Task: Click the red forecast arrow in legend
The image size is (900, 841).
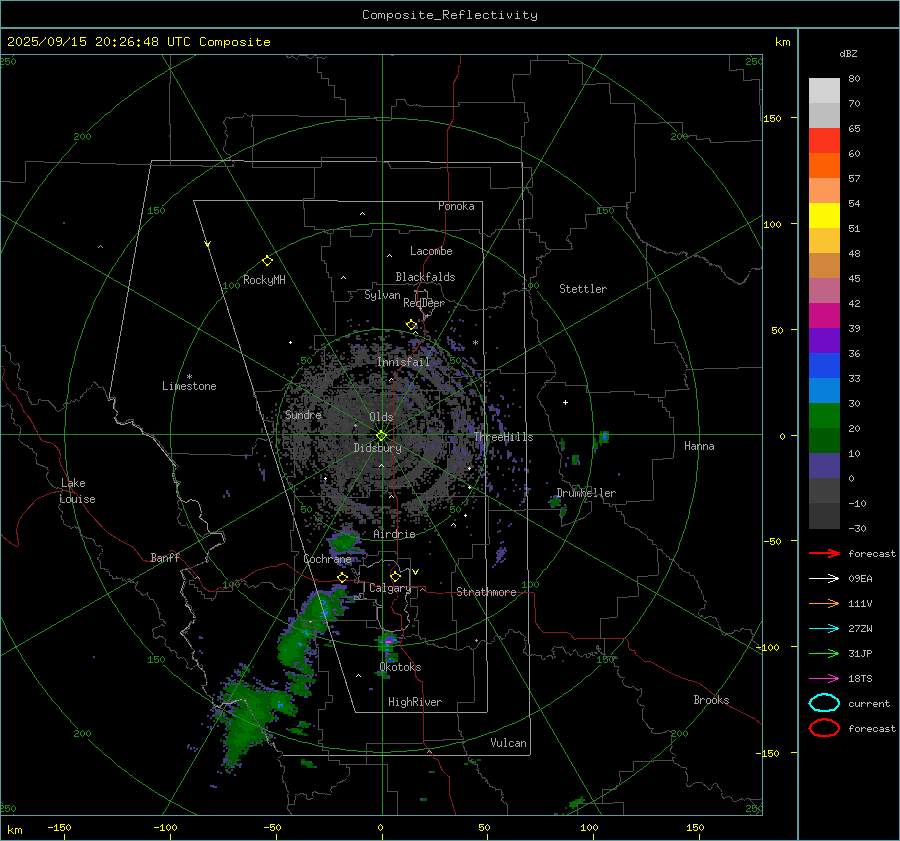Action: pyautogui.click(x=824, y=553)
